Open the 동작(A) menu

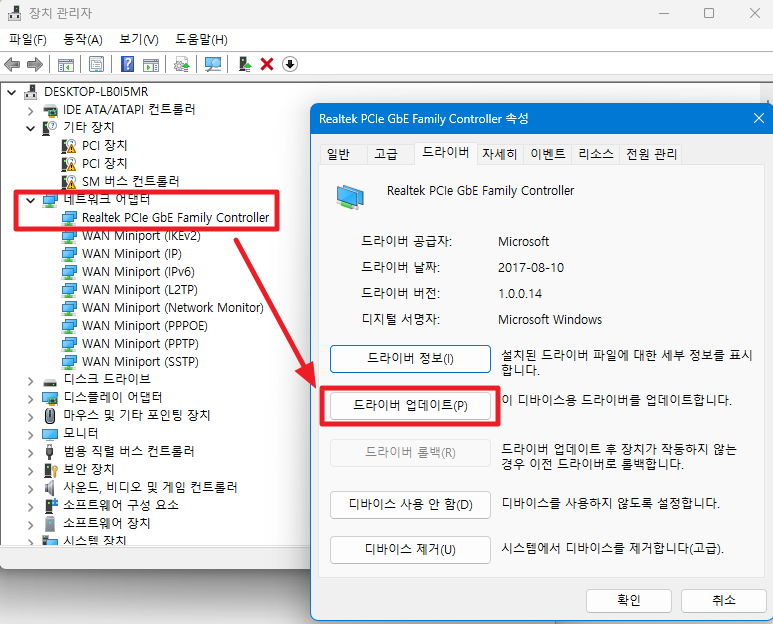[83, 39]
